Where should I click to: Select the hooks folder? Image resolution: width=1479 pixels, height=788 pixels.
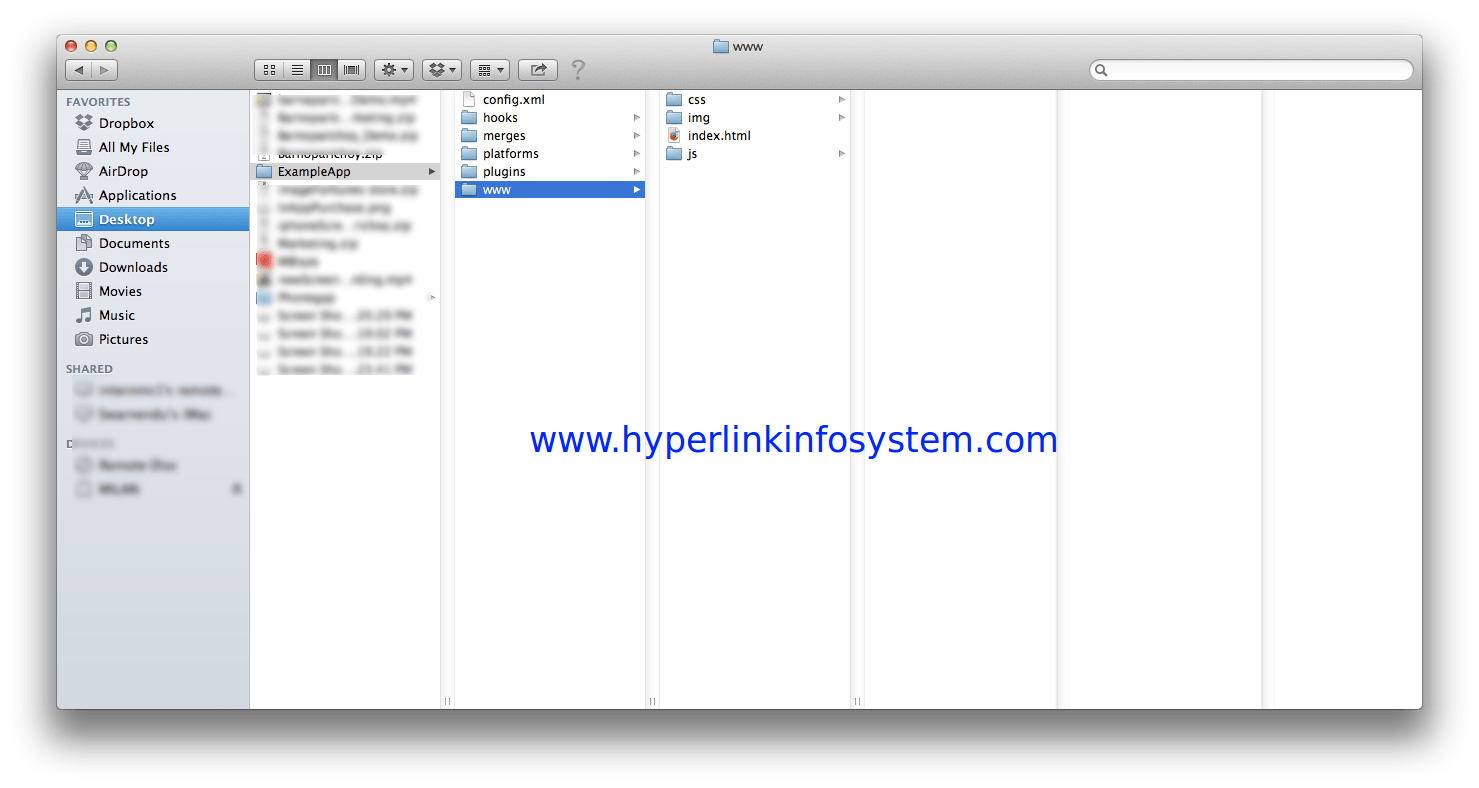[x=550, y=118]
